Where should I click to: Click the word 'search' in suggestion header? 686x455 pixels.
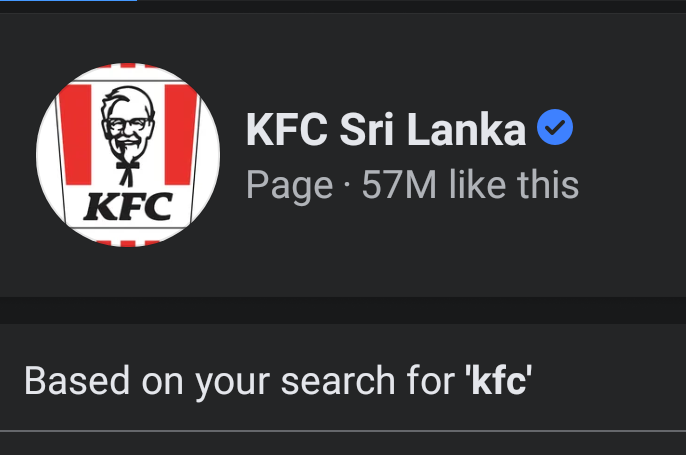338,381
